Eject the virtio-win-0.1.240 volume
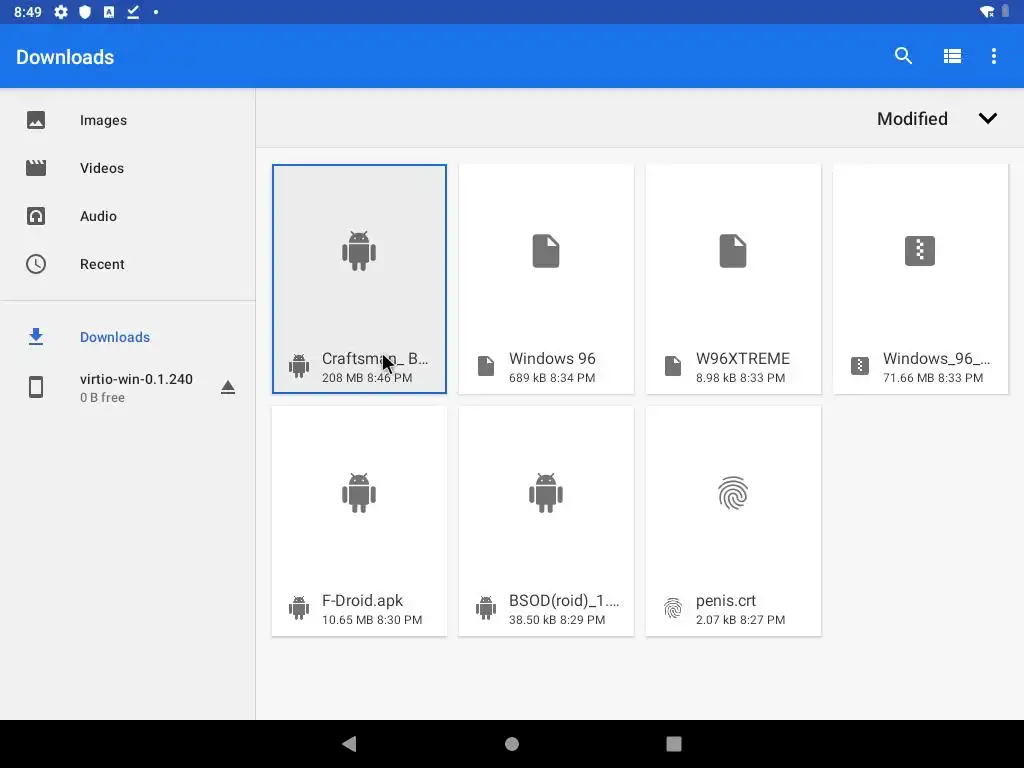Screen dimensions: 1024x768 pos(227,387)
